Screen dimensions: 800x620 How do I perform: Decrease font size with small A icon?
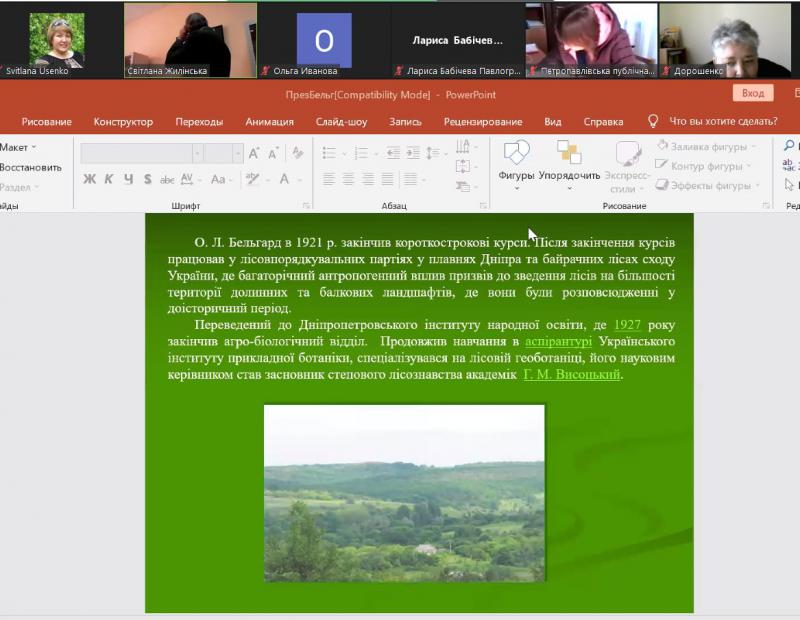point(273,153)
